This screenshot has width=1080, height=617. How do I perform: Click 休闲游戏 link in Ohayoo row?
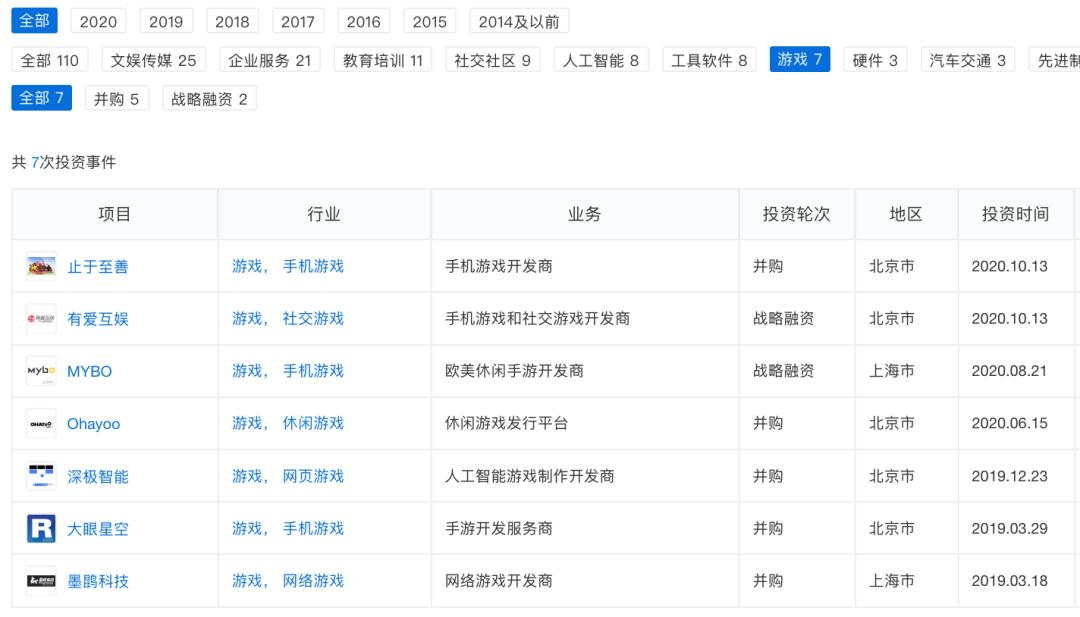click(313, 423)
